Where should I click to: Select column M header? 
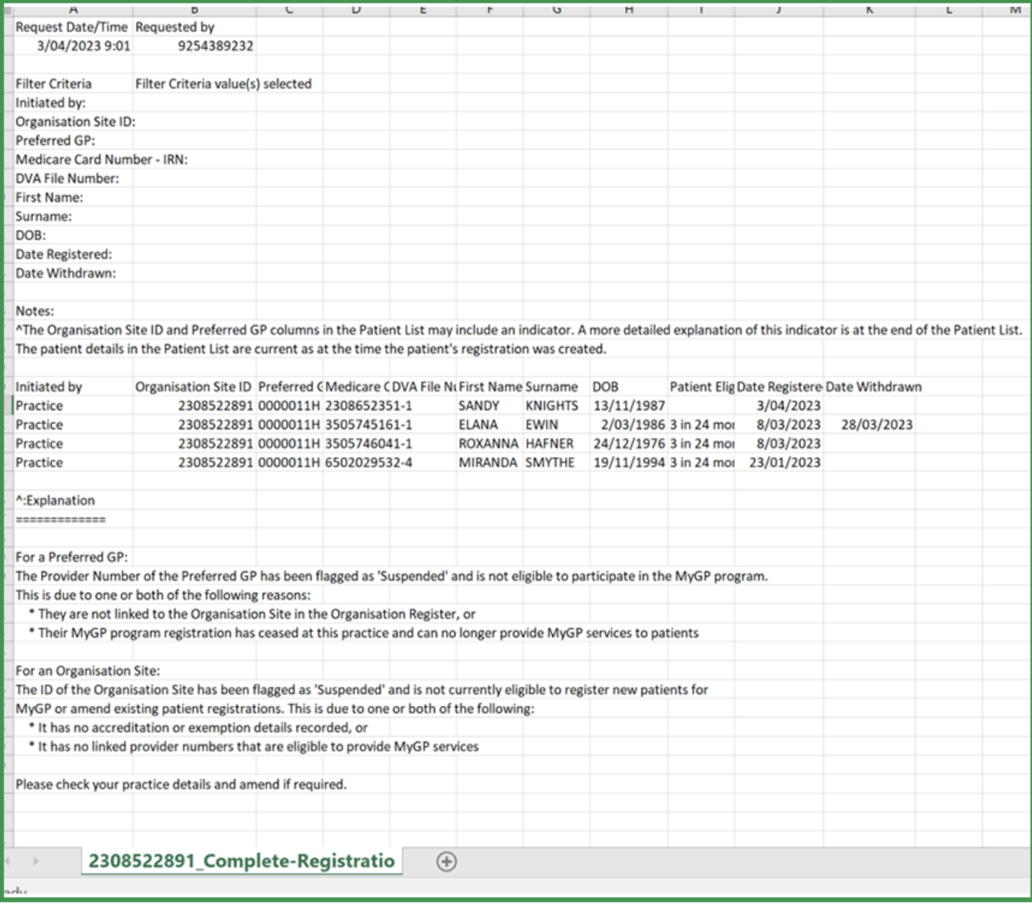pos(1012,9)
